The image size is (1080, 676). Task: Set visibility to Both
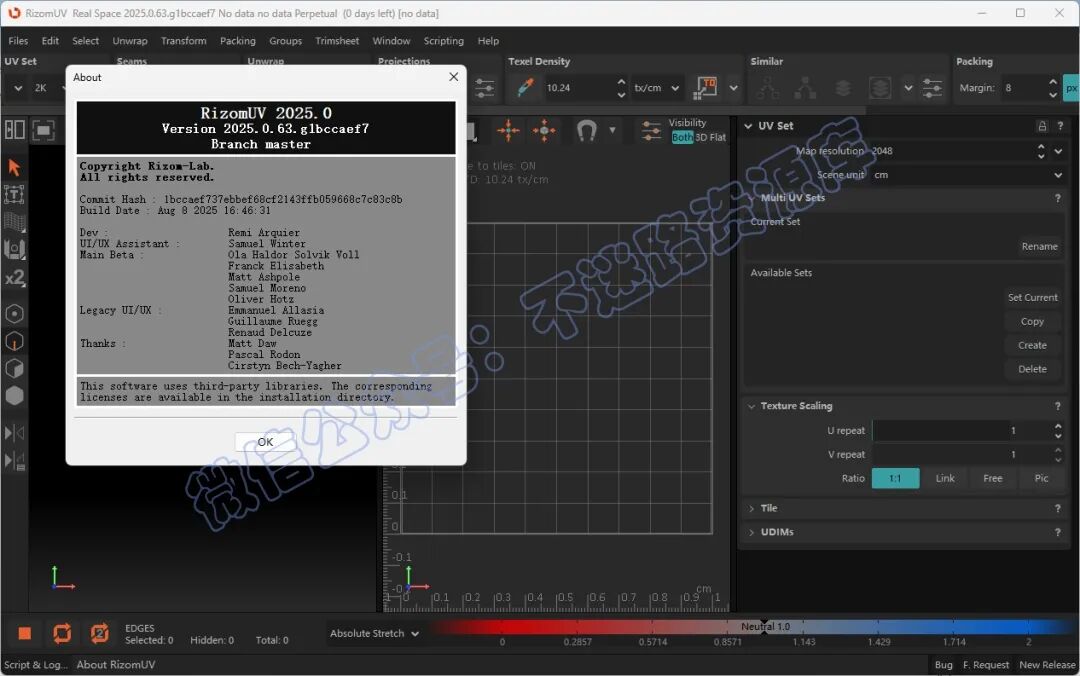coord(682,137)
